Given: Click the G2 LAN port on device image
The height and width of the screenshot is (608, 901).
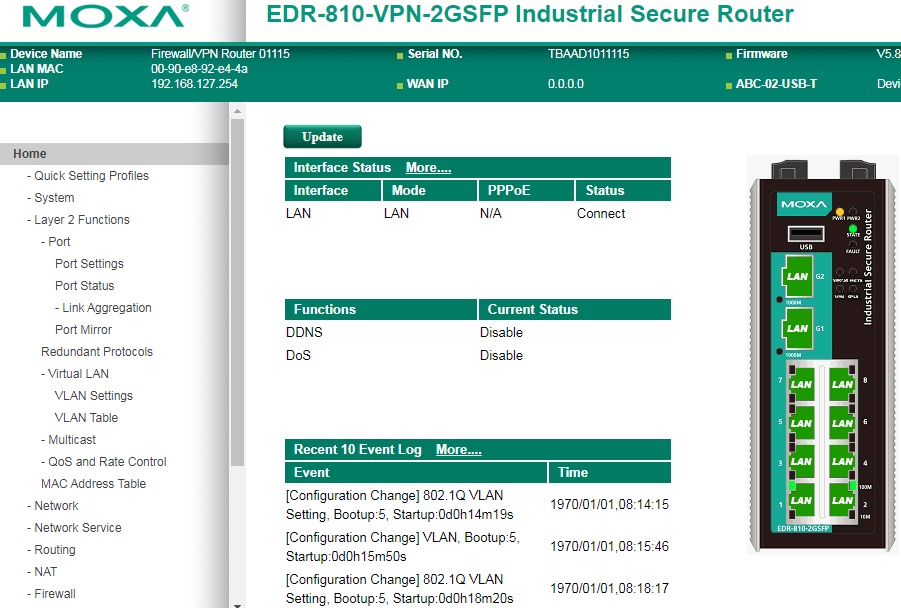Looking at the screenshot, I should tap(798, 276).
